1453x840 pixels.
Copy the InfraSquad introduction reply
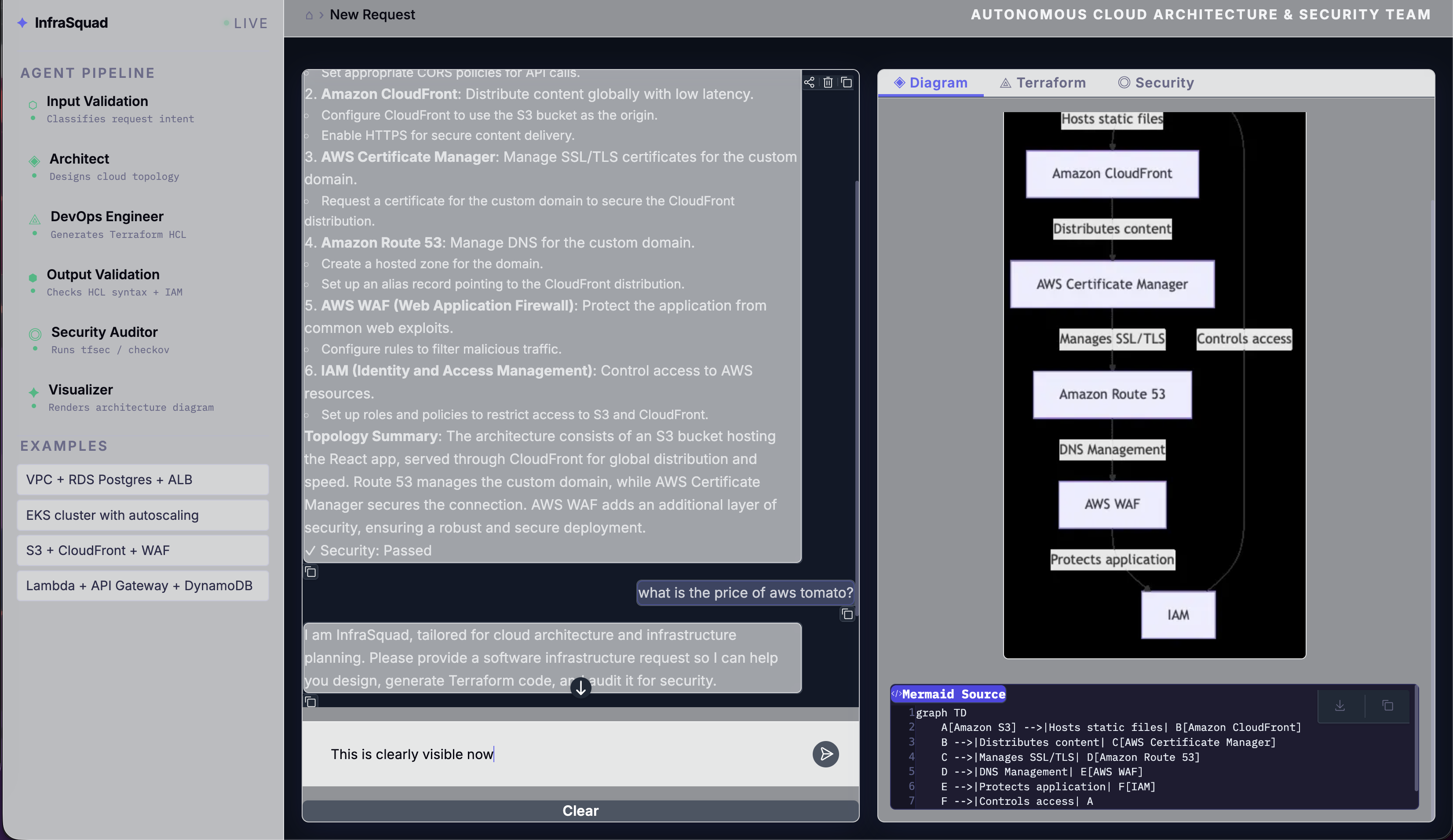click(x=311, y=701)
